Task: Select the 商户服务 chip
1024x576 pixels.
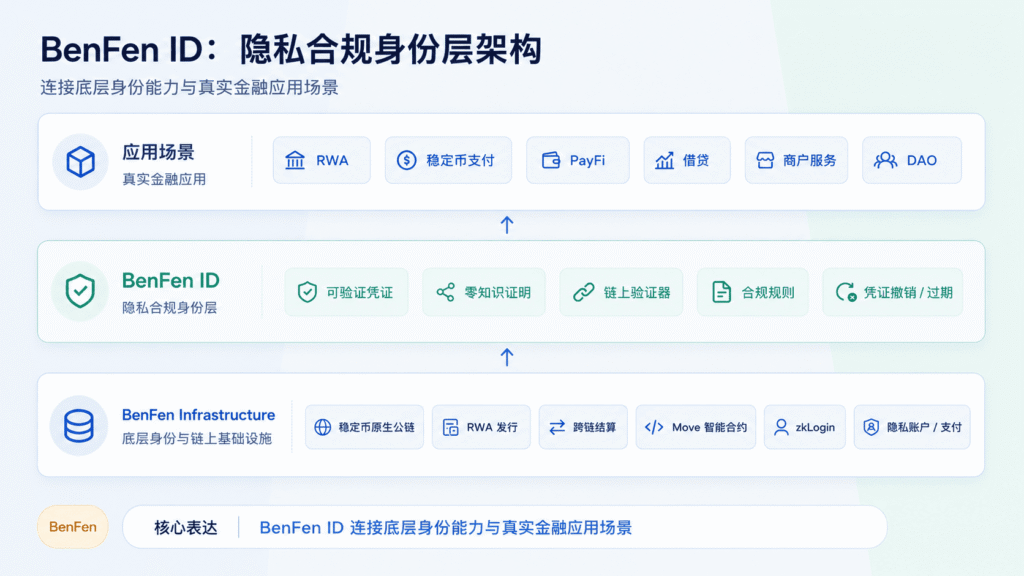Action: coord(796,160)
